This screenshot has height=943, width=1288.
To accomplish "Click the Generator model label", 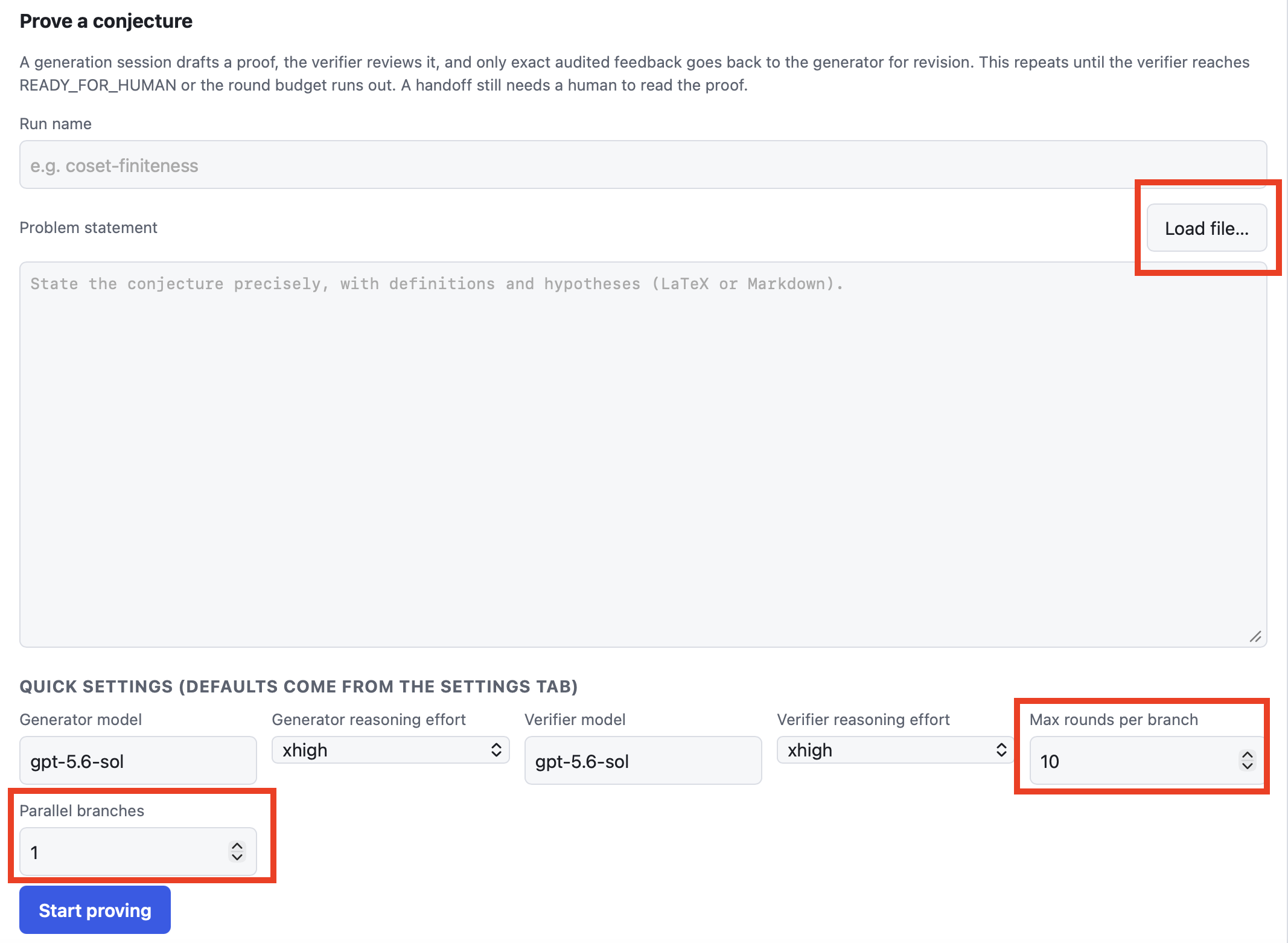I will (81, 720).
